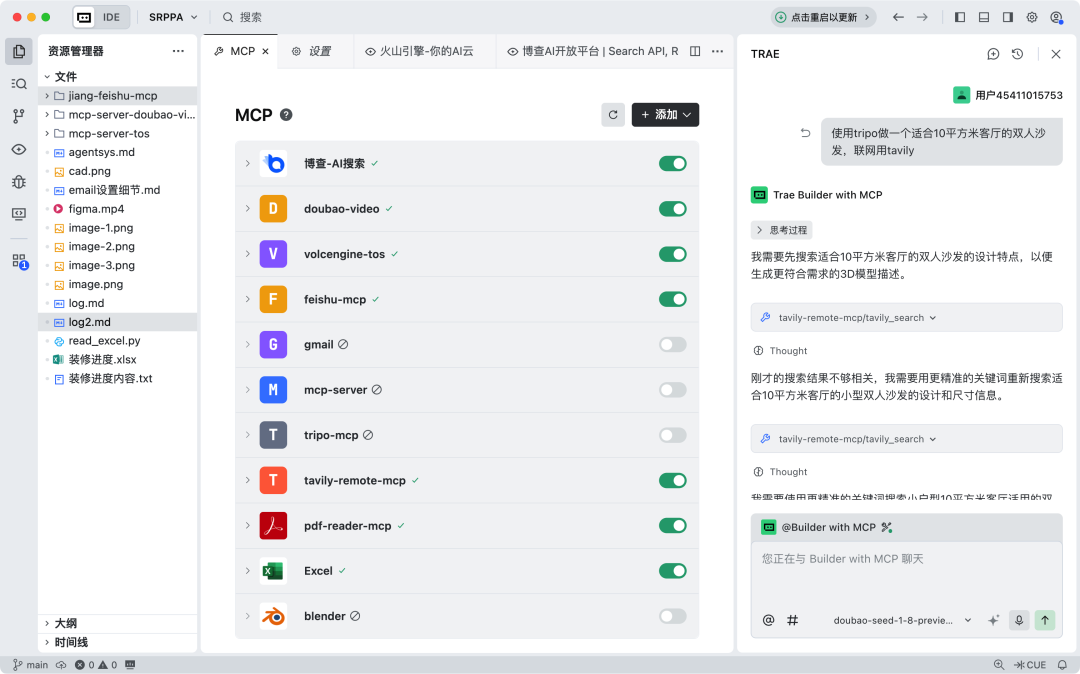Switch to the 设置 tab

pos(314,51)
